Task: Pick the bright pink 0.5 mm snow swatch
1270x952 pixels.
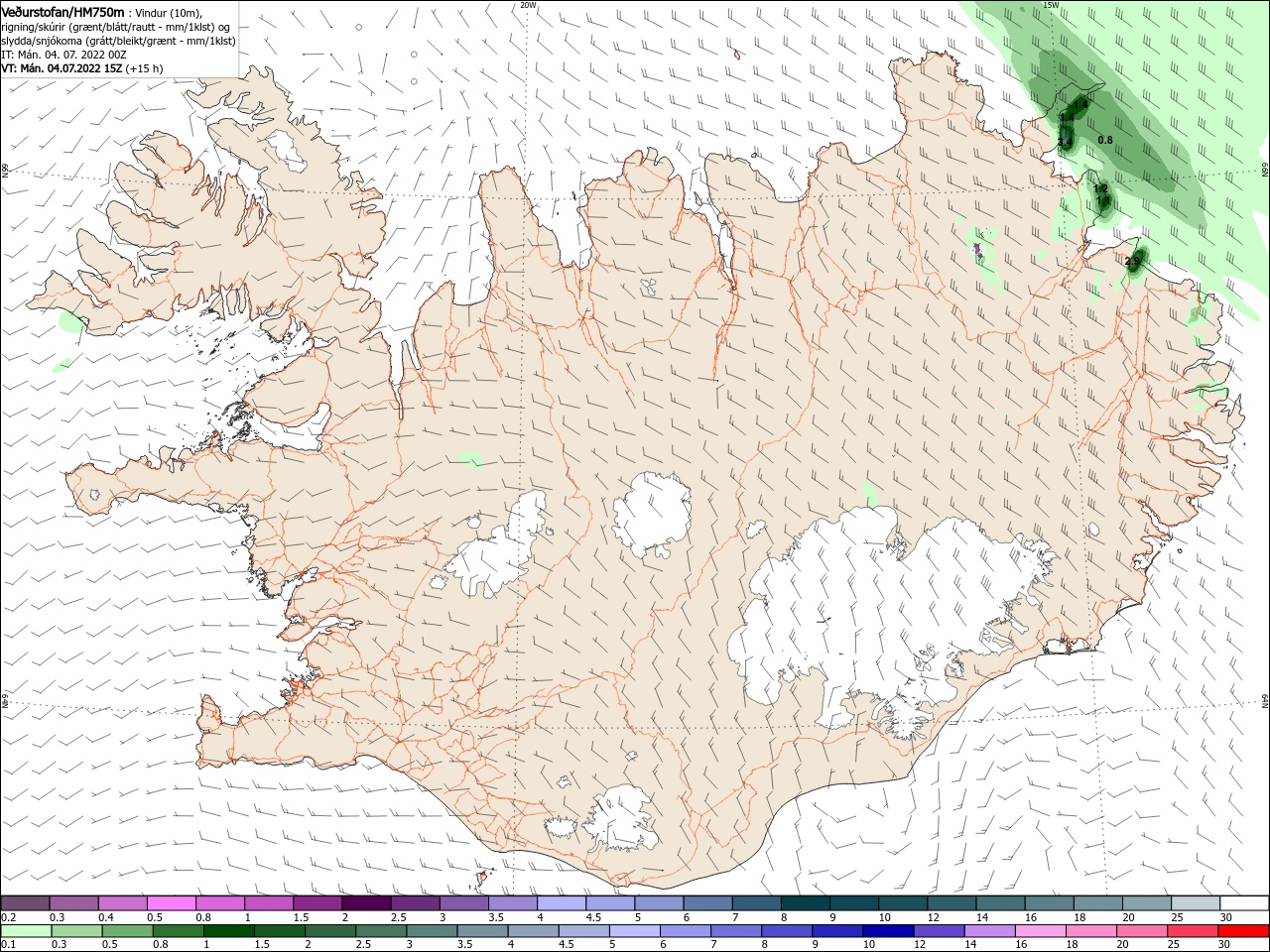Action: (171, 903)
